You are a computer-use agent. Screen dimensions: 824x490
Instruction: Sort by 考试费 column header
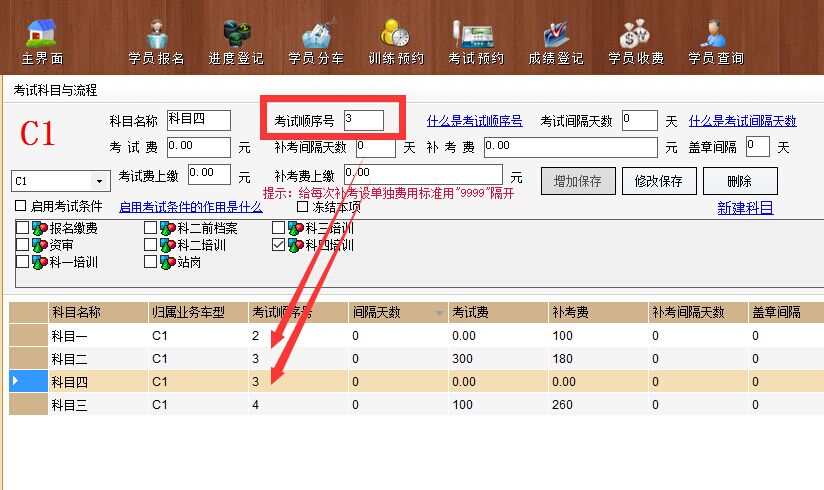(498, 312)
